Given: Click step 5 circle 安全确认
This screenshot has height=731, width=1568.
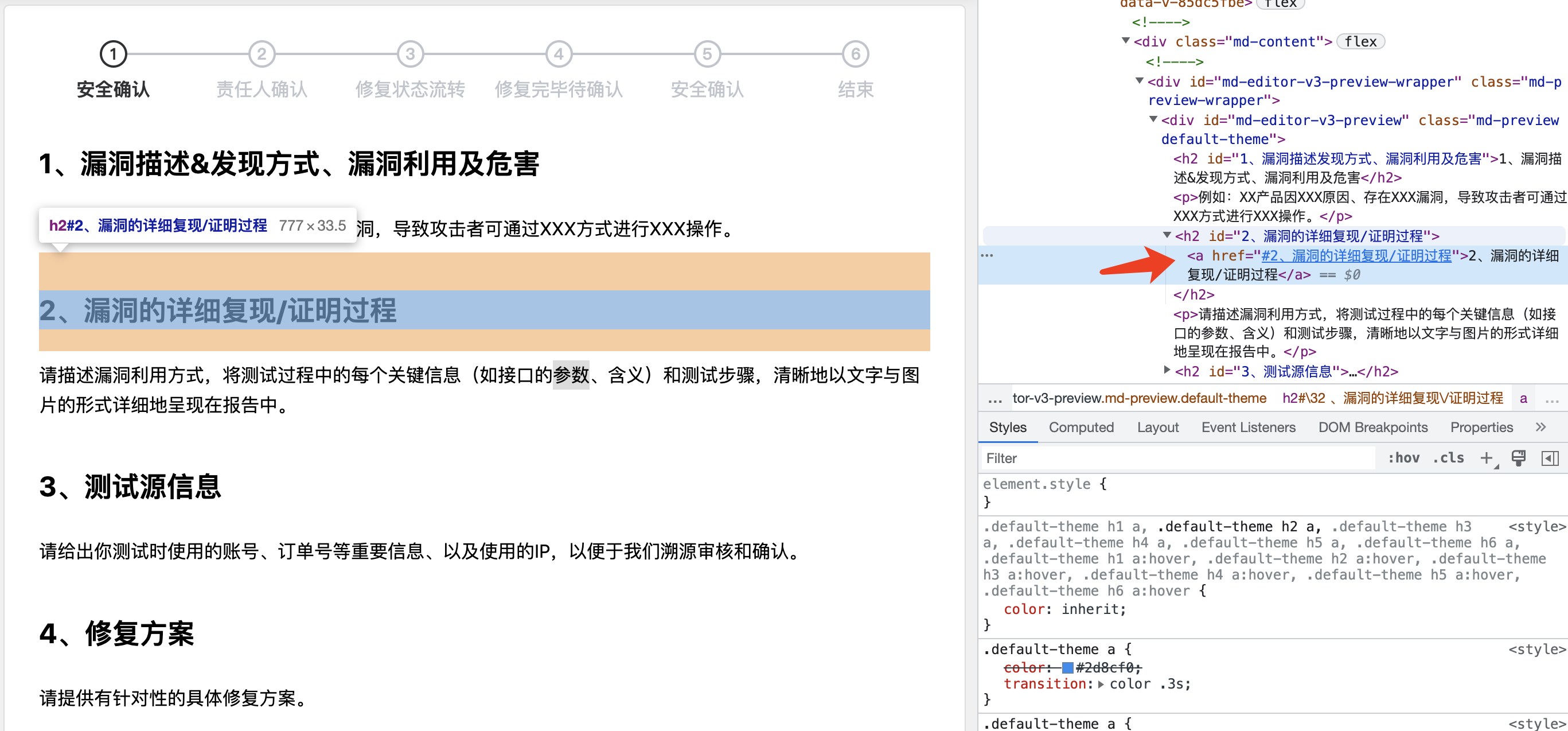Looking at the screenshot, I should (707, 54).
